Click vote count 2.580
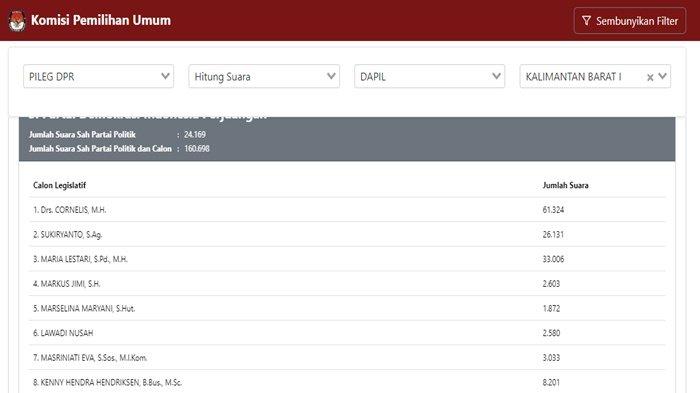700x393 pixels. point(551,333)
